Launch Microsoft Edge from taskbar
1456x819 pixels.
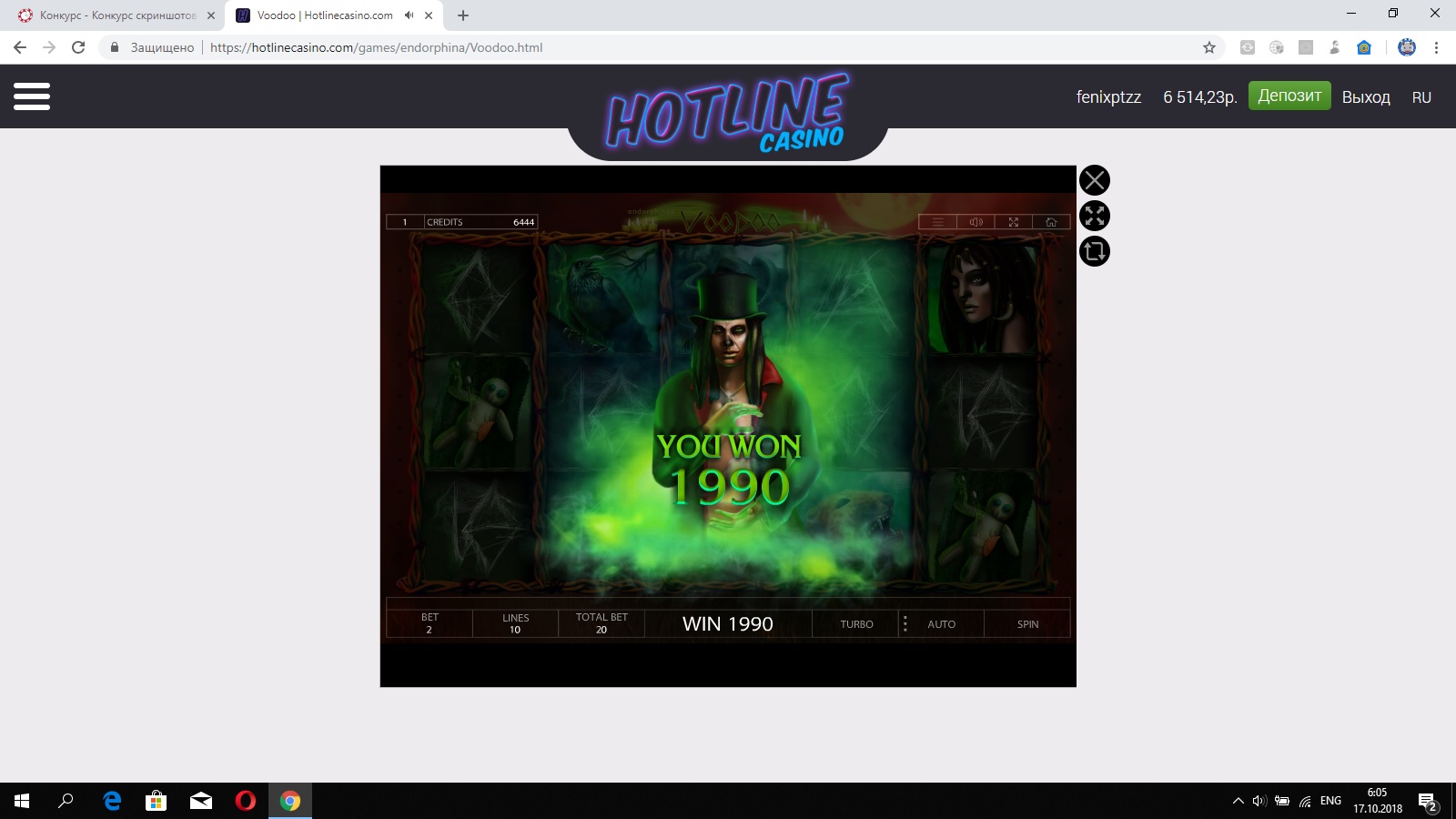pyautogui.click(x=112, y=801)
